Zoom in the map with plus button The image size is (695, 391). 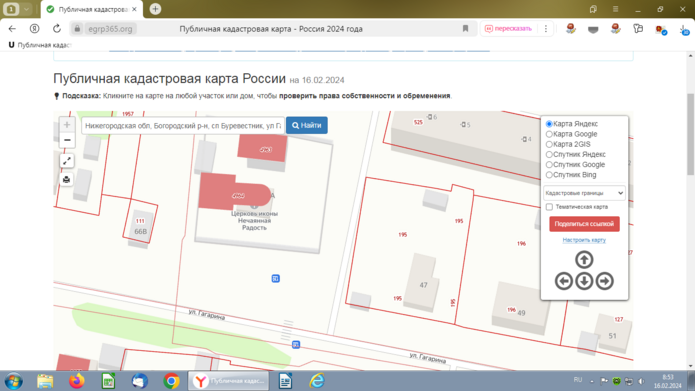click(x=67, y=125)
